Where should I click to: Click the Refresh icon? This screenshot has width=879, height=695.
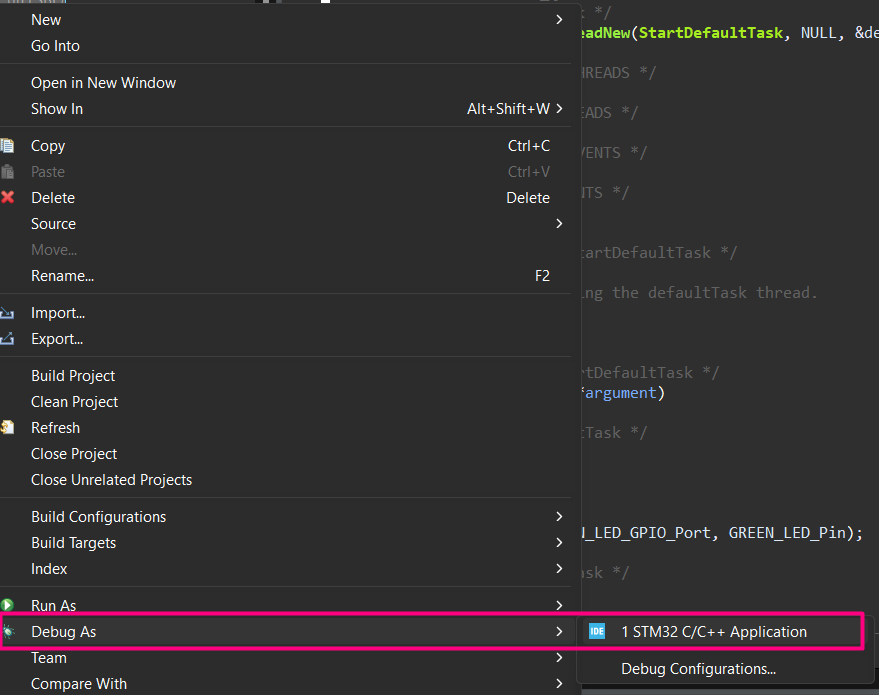tap(8, 428)
